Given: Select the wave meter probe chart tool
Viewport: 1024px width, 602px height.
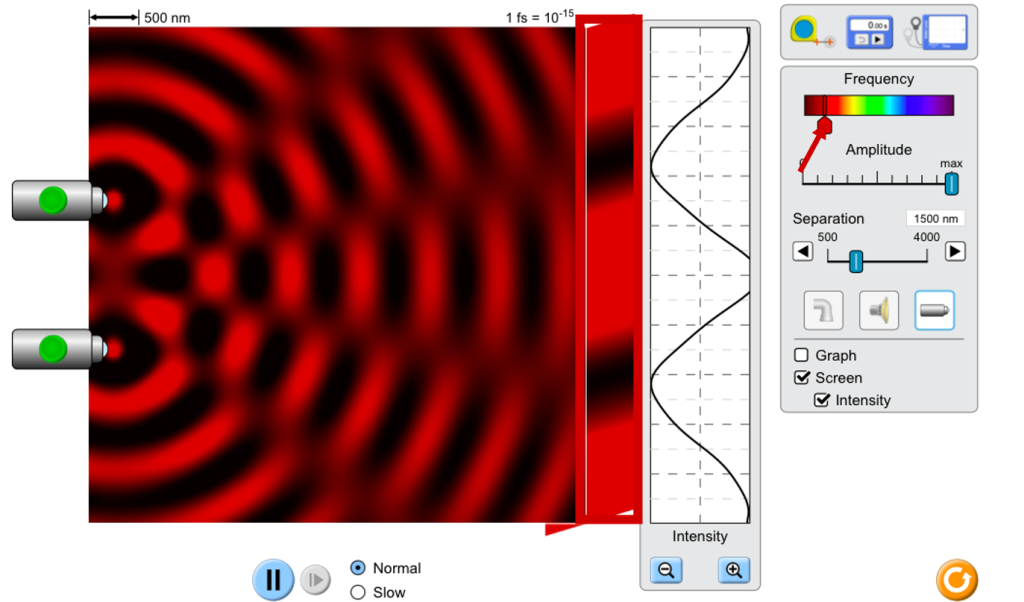Looking at the screenshot, I should [936, 32].
